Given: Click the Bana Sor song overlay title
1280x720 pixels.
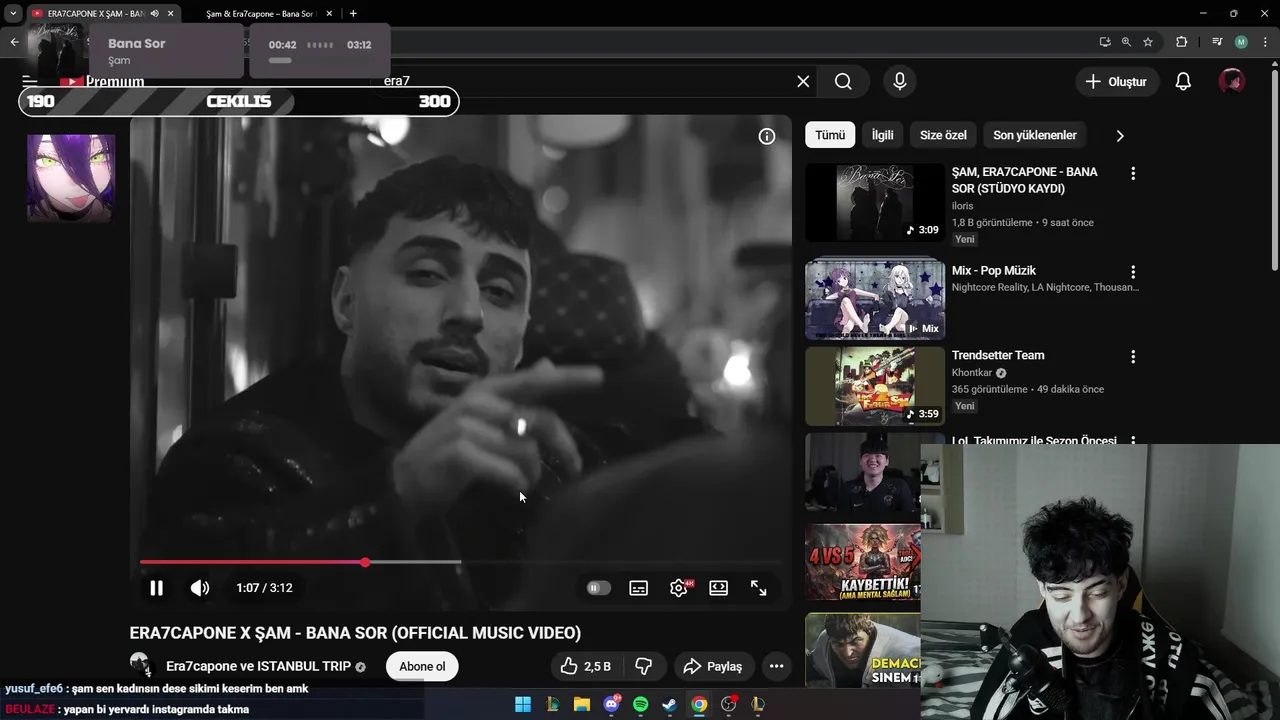Looking at the screenshot, I should tap(137, 44).
